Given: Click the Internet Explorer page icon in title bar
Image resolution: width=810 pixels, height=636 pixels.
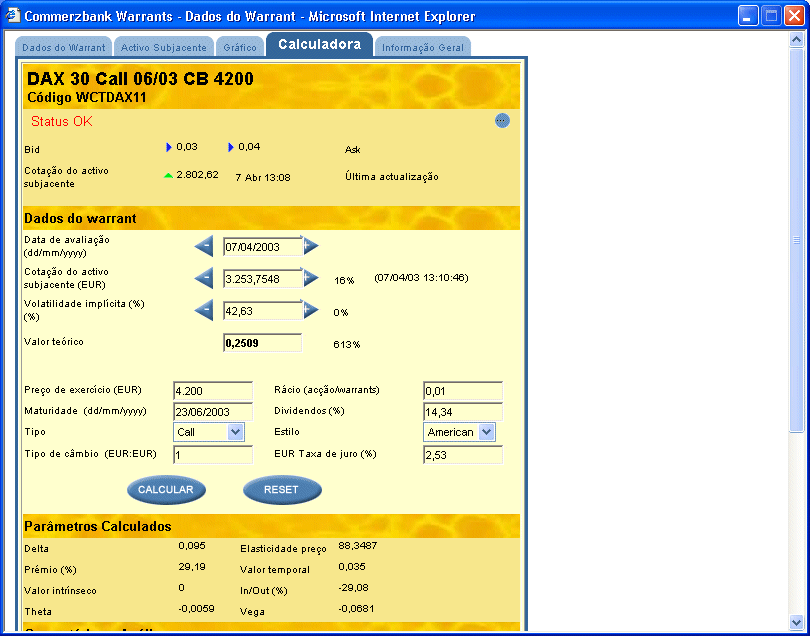Looking at the screenshot, I should pos(13,15).
